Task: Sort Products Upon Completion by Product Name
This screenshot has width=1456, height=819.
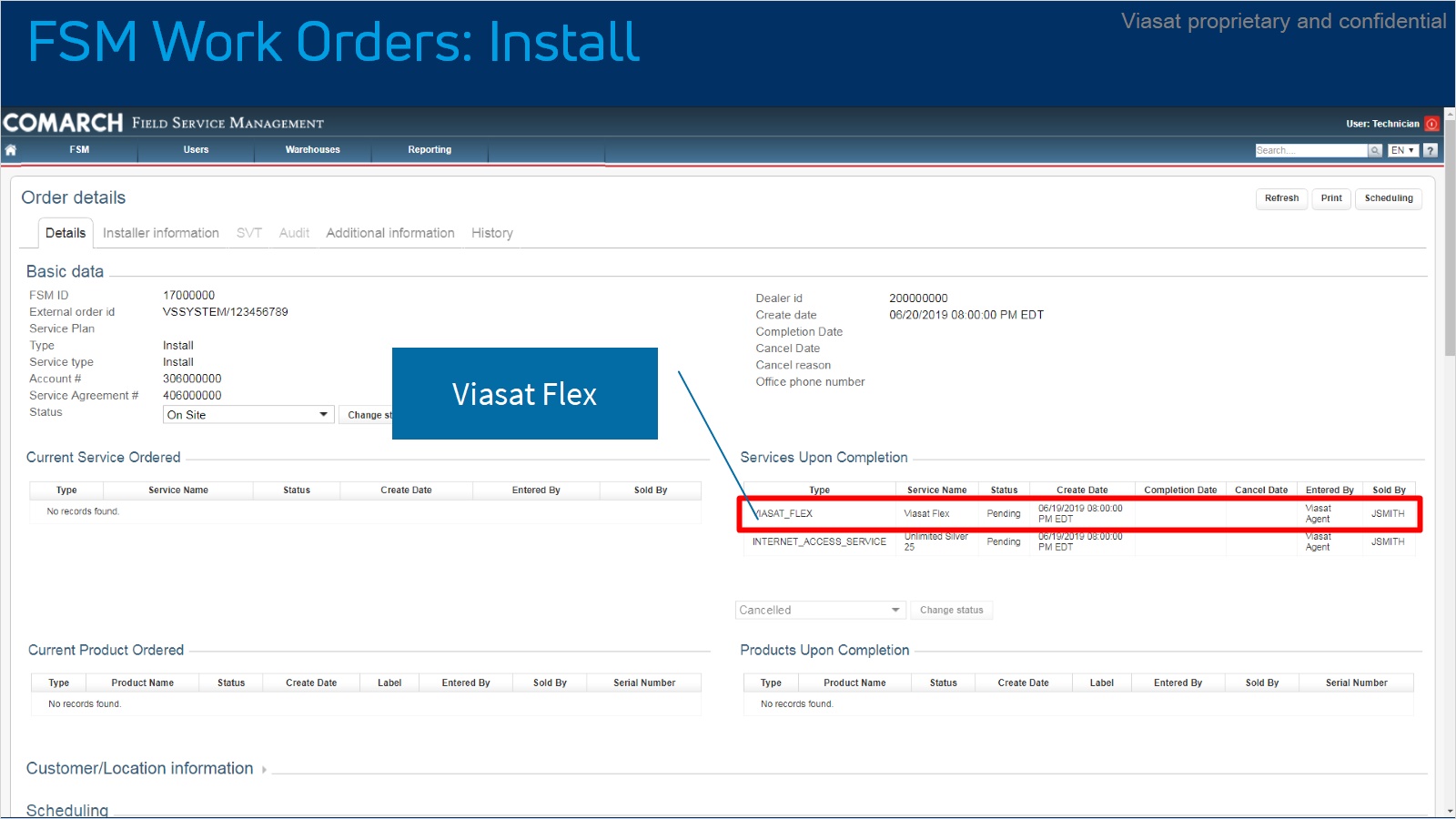Action: tap(854, 683)
